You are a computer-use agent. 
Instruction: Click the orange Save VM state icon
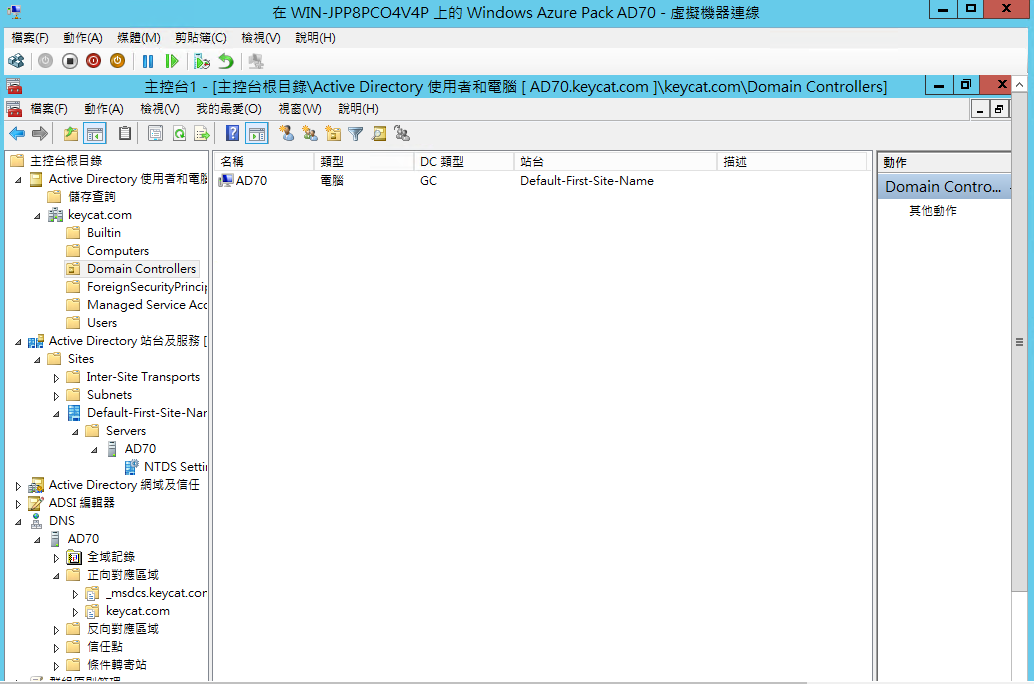(x=117, y=61)
